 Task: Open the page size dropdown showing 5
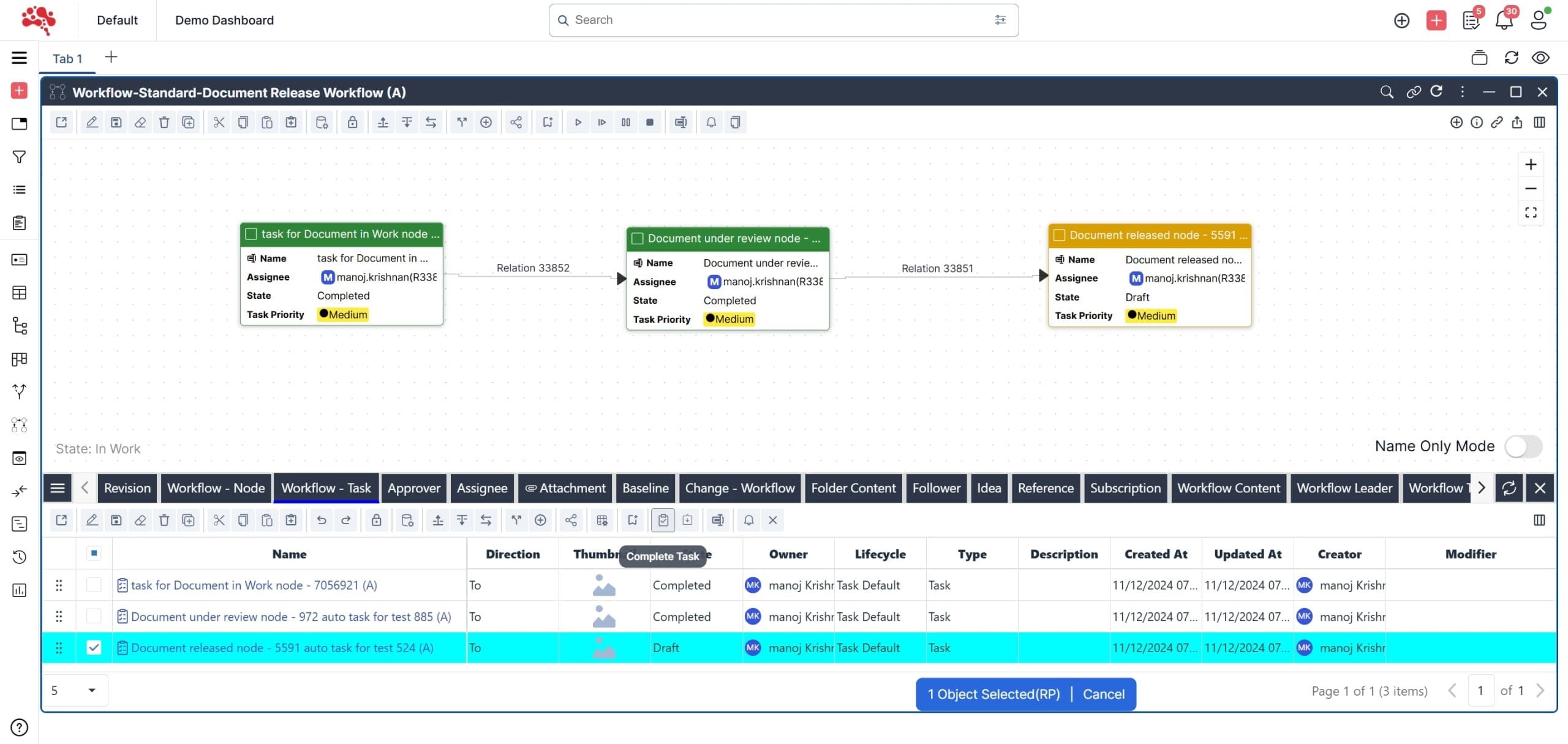[x=75, y=690]
